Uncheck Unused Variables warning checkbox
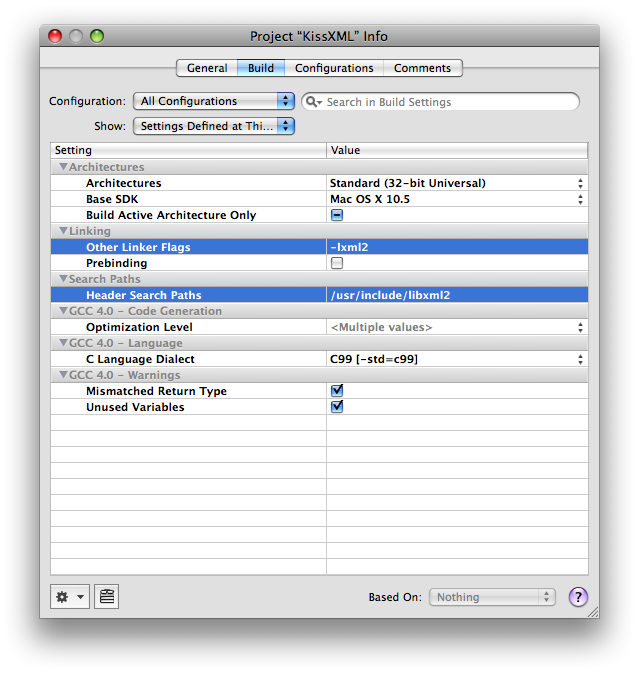Image resolution: width=639 pixels, height=673 pixels. (337, 406)
